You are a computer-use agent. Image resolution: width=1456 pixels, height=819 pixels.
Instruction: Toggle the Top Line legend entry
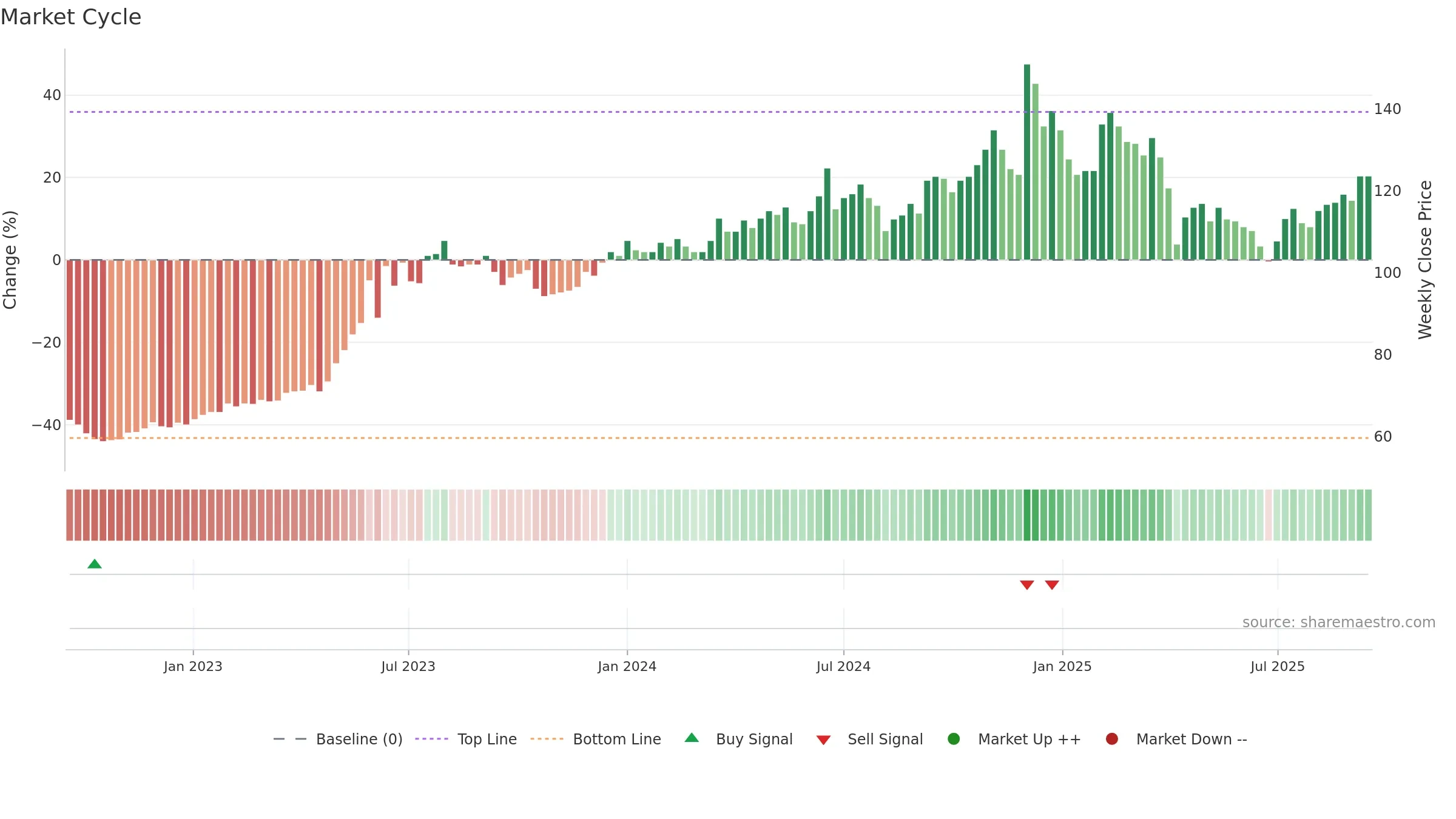point(466,739)
